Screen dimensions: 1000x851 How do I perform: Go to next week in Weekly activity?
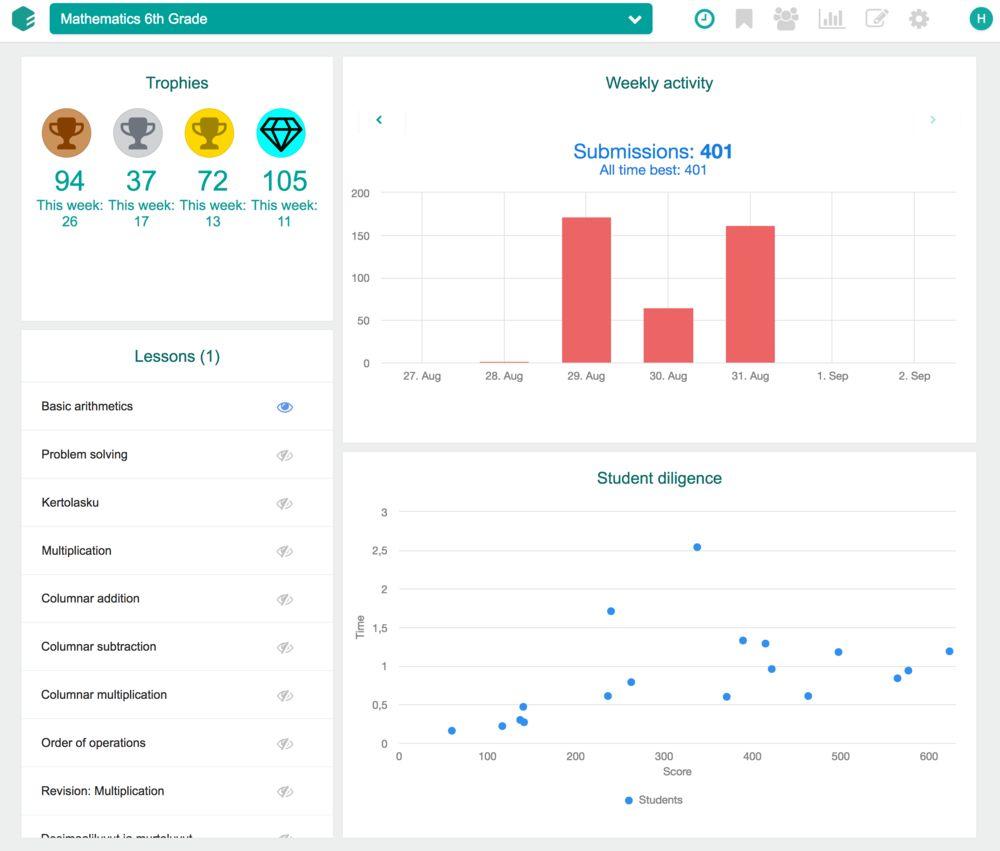pos(932,119)
